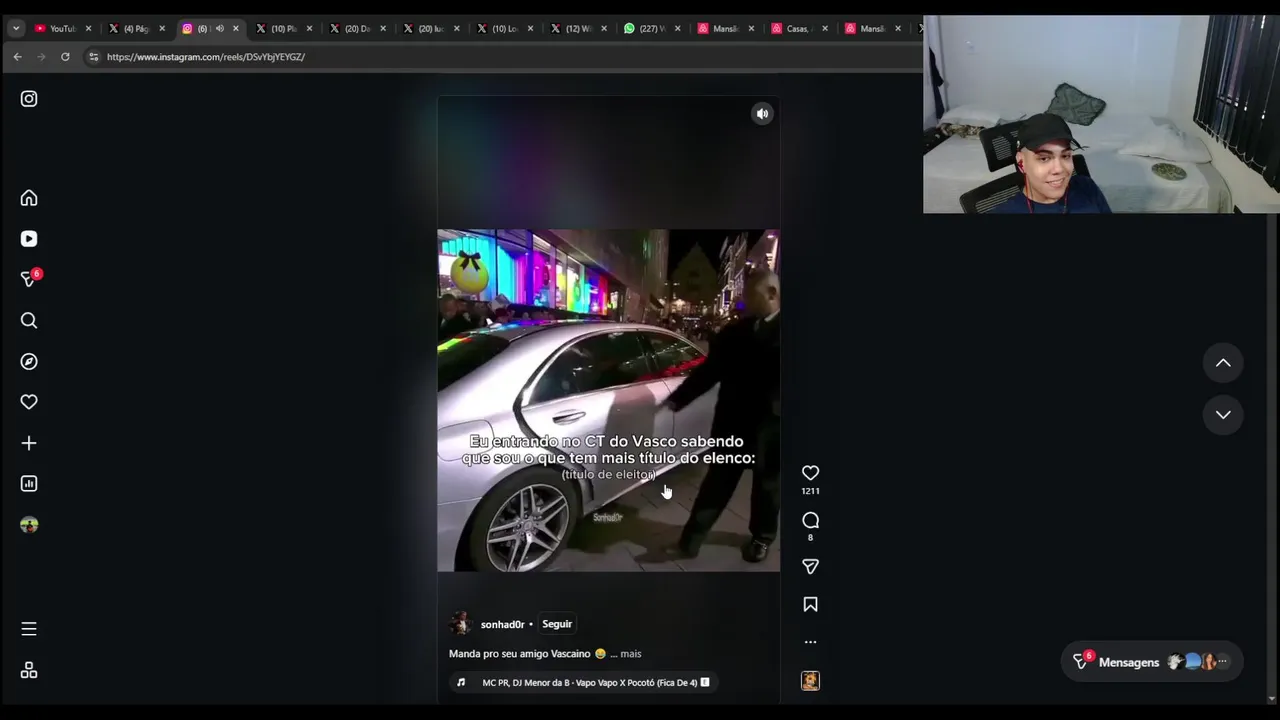The image size is (1280, 720).
Task: Open the audio thumbnail beside the reel
Action: click(x=810, y=681)
